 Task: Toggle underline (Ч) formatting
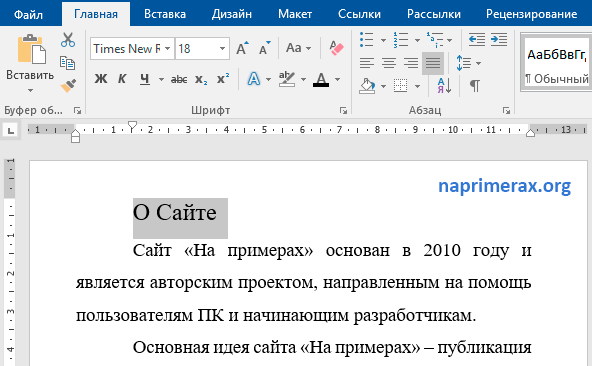(145, 79)
